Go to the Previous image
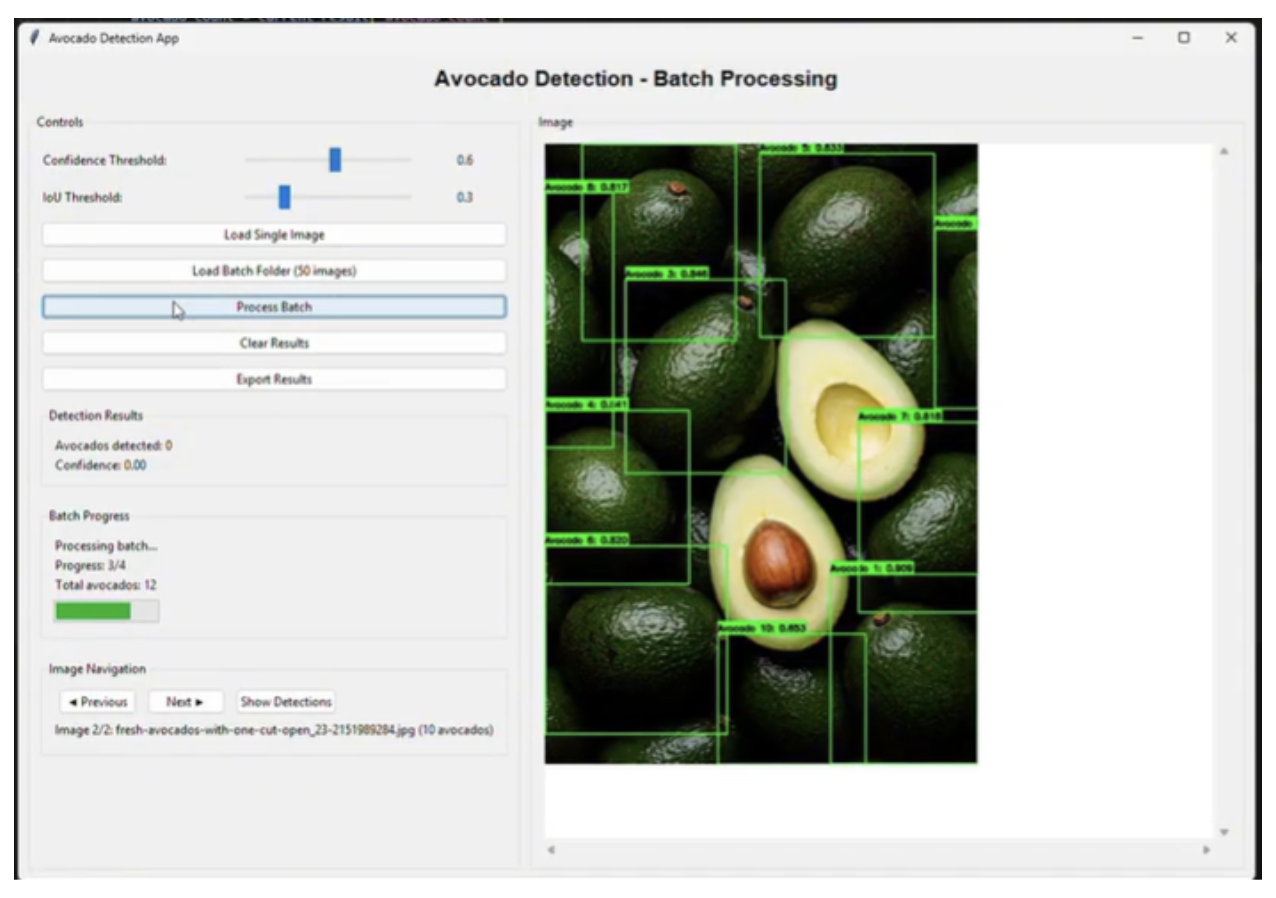 click(x=95, y=702)
